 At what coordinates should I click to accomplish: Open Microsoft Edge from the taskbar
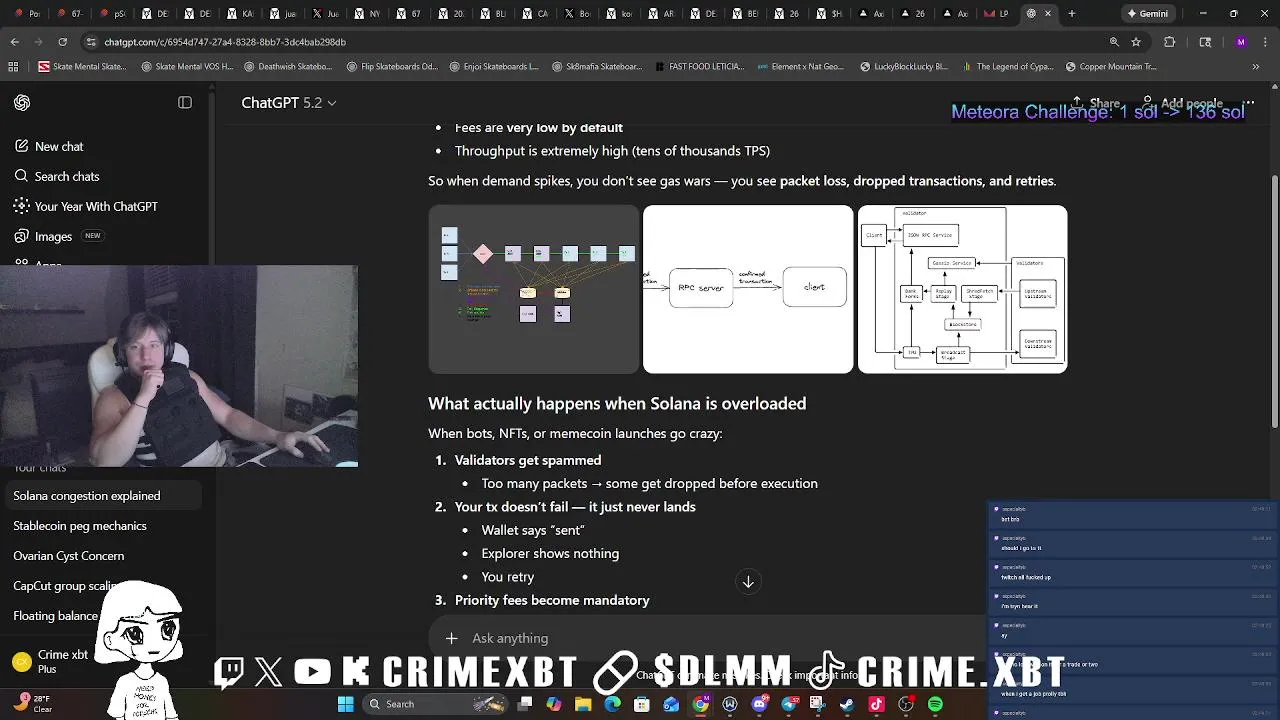[612, 704]
